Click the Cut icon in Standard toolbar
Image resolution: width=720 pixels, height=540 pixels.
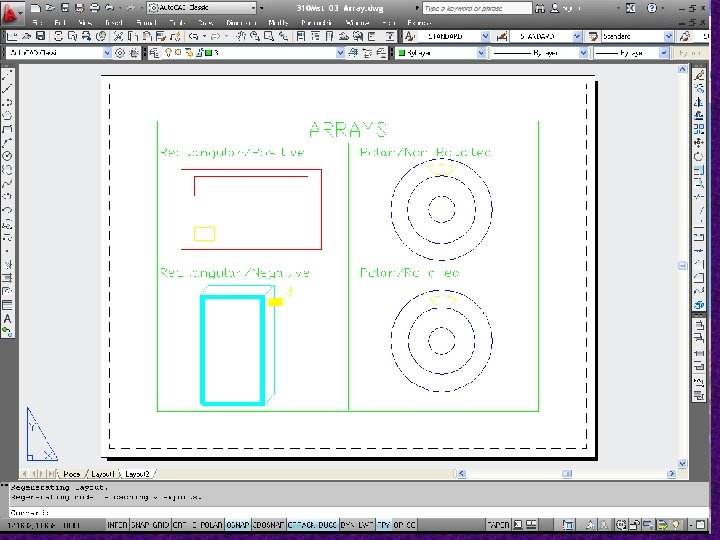click(x=118, y=36)
